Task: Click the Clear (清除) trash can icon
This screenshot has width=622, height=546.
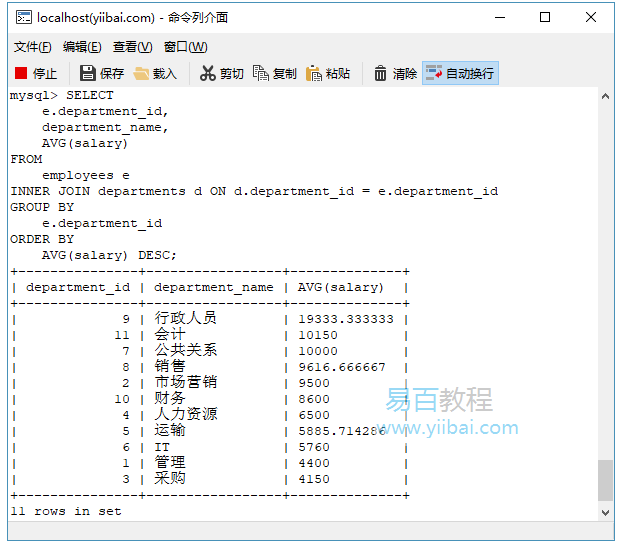Action: [x=381, y=73]
